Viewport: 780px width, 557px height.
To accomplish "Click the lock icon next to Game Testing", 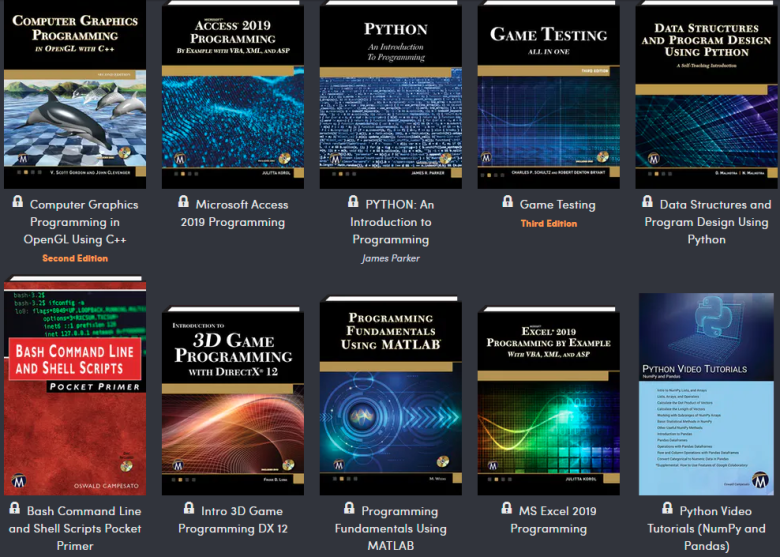I will (507, 201).
